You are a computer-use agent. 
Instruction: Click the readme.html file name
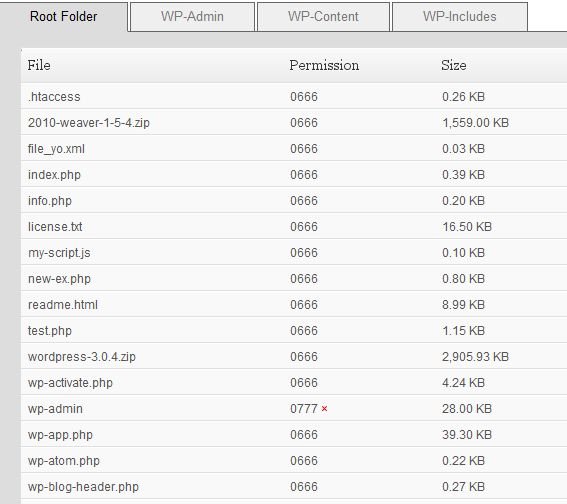click(63, 305)
